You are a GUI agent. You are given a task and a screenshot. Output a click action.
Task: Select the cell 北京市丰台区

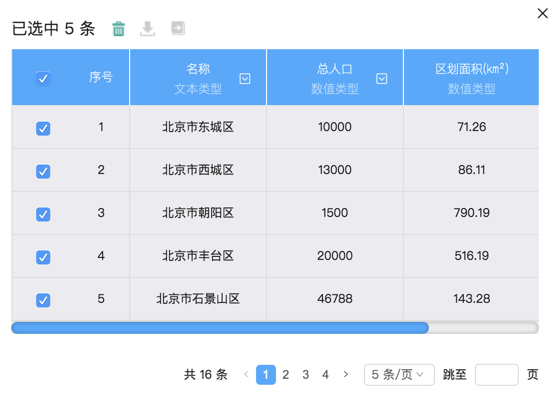pyautogui.click(x=198, y=256)
